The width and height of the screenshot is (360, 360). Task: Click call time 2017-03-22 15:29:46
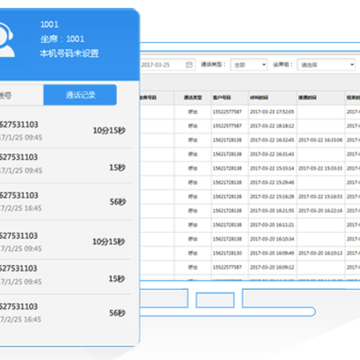(x=272, y=183)
